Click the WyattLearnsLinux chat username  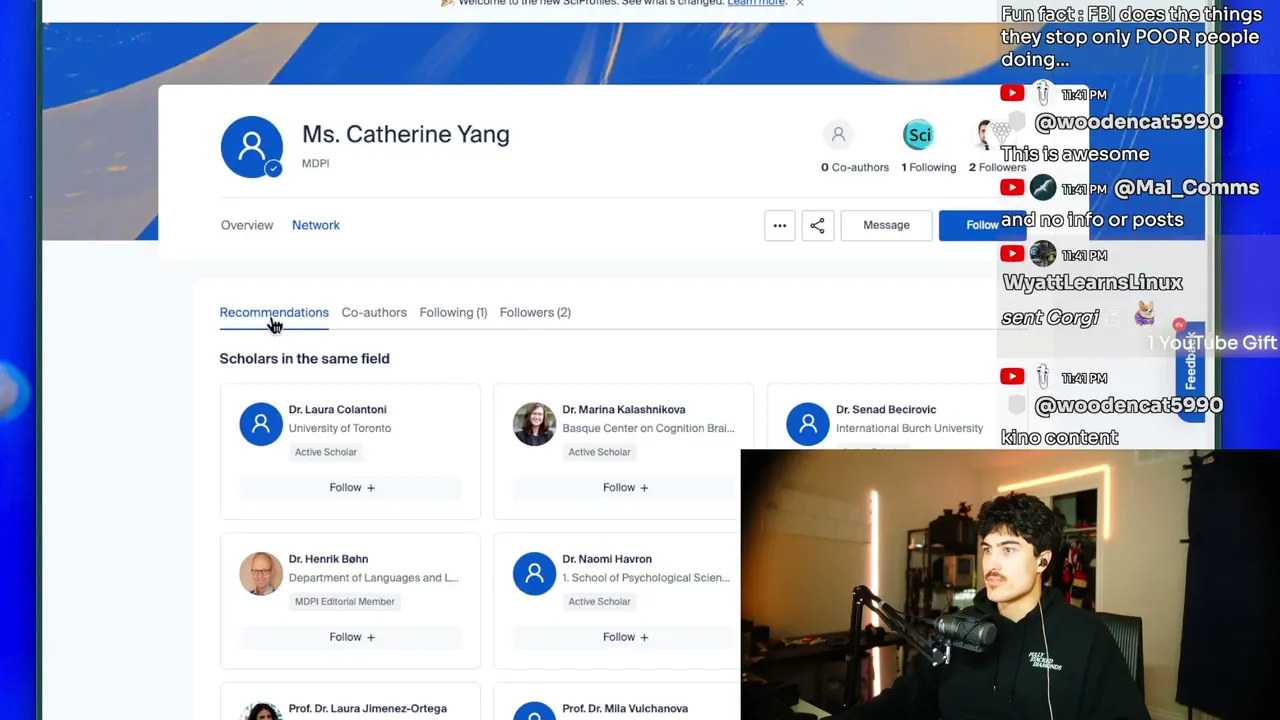pyautogui.click(x=1092, y=283)
